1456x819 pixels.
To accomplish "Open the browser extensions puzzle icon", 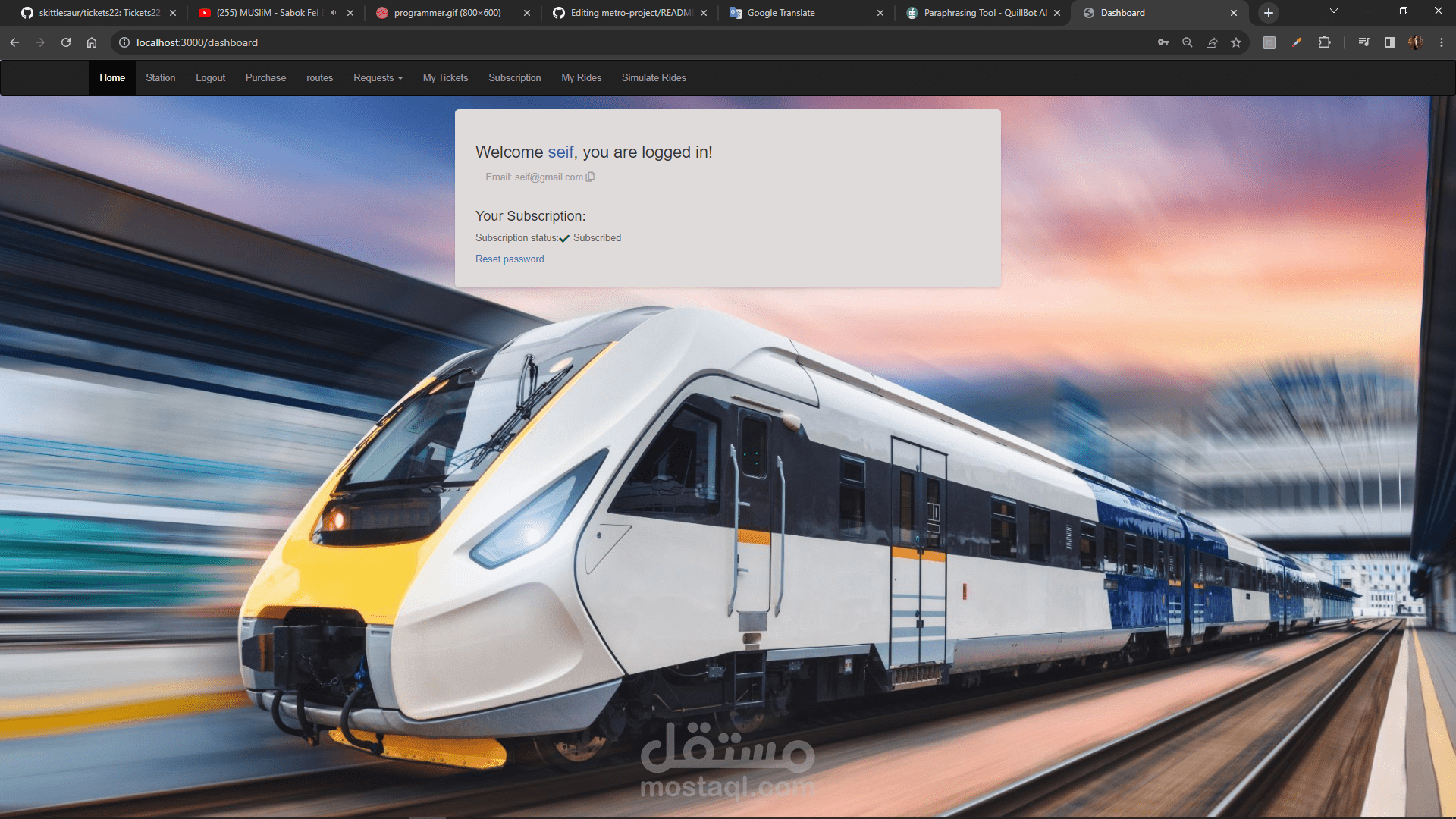I will pos(1324,42).
